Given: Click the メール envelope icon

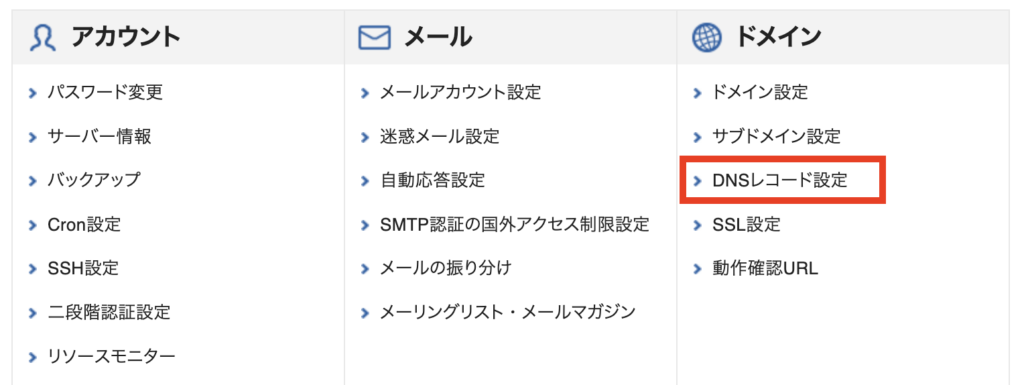Looking at the screenshot, I should pos(374,38).
